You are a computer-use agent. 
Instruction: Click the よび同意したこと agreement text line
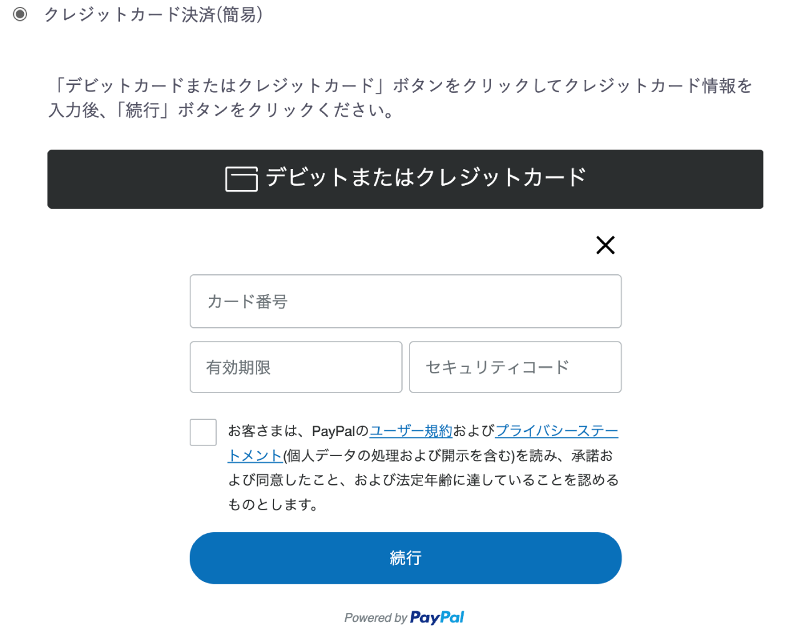click(423, 480)
